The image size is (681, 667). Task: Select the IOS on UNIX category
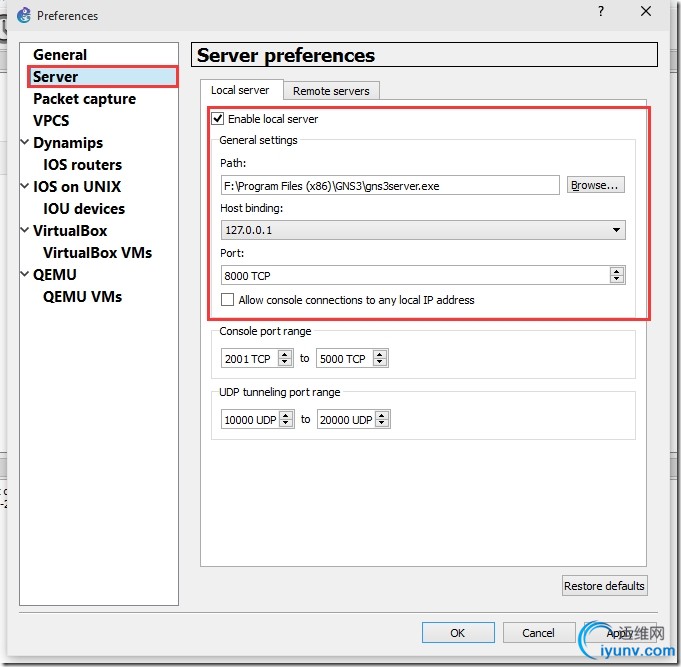(x=77, y=187)
